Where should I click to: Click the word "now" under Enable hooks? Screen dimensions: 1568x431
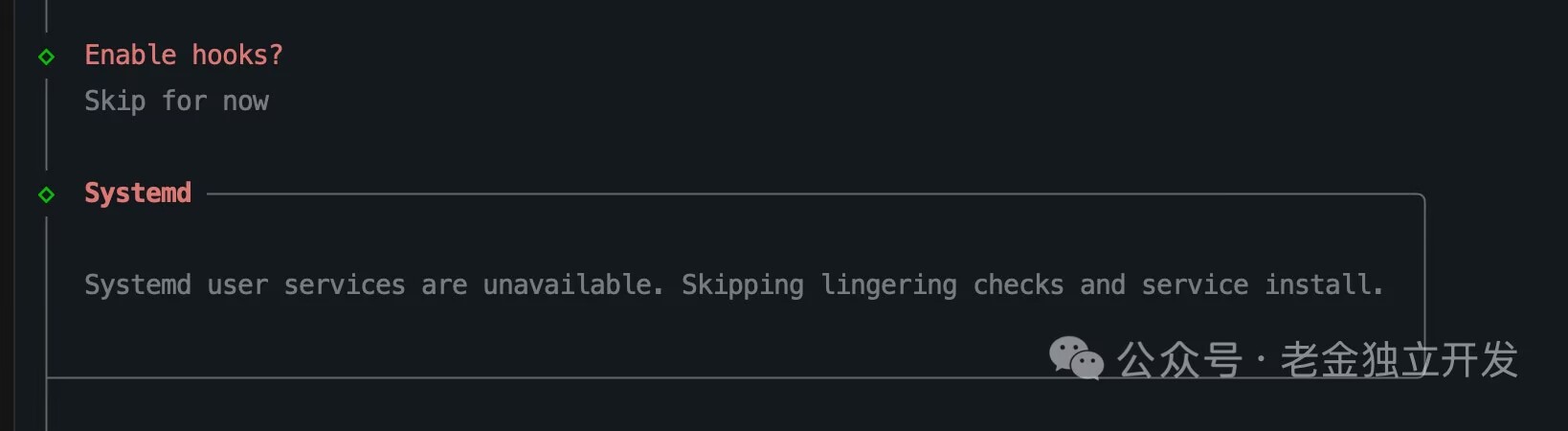246,101
